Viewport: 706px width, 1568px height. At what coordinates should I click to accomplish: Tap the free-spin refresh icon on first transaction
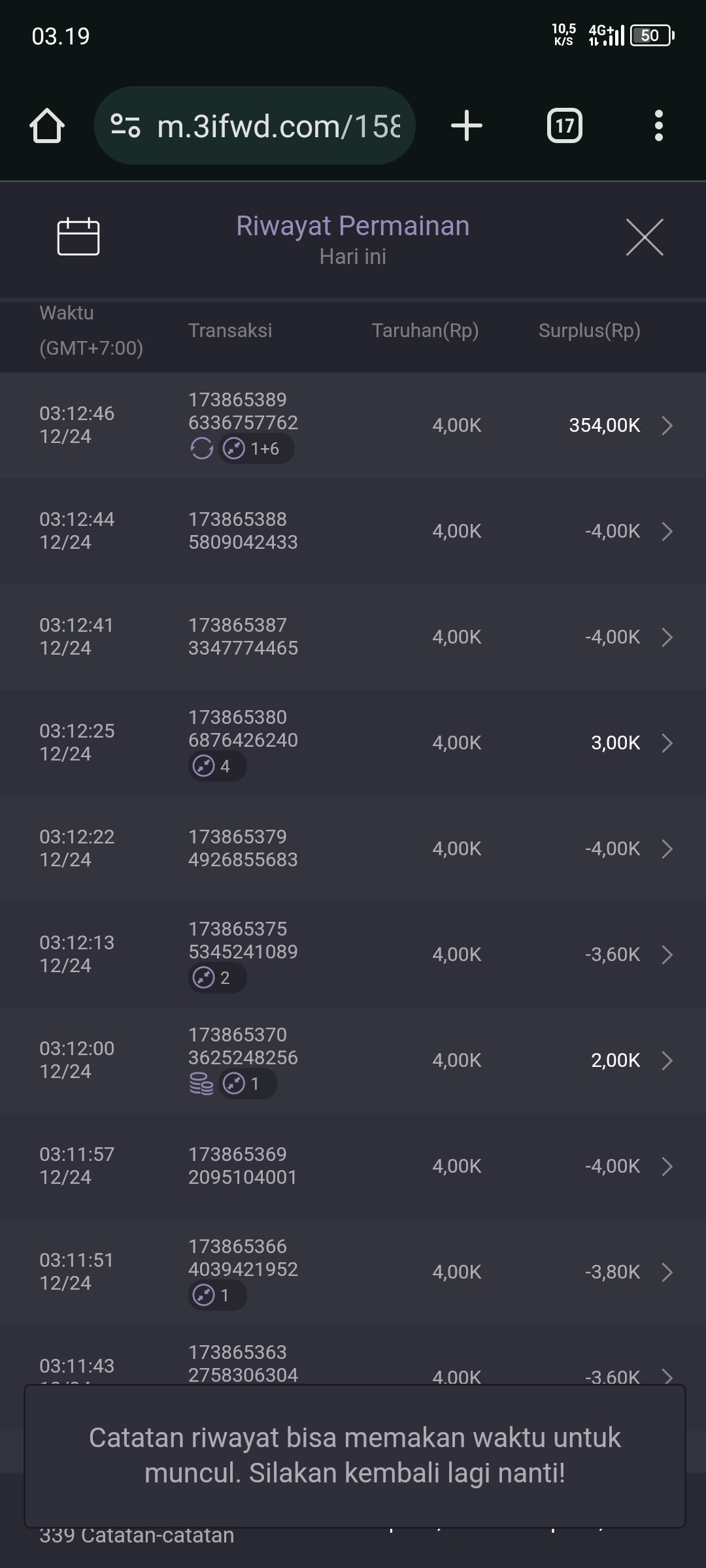tap(201, 449)
